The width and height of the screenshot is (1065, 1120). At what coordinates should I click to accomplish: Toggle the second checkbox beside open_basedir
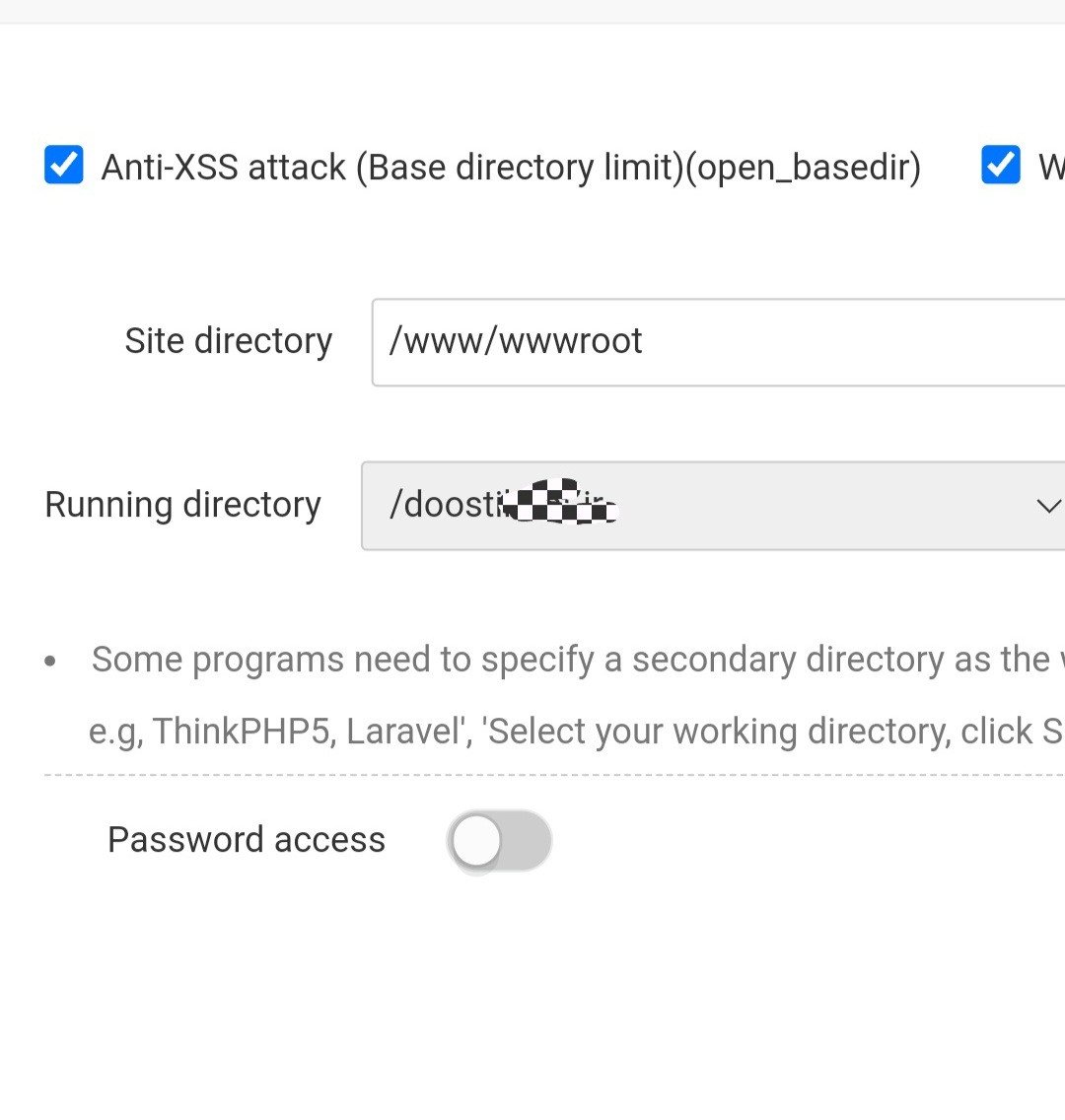point(1000,165)
